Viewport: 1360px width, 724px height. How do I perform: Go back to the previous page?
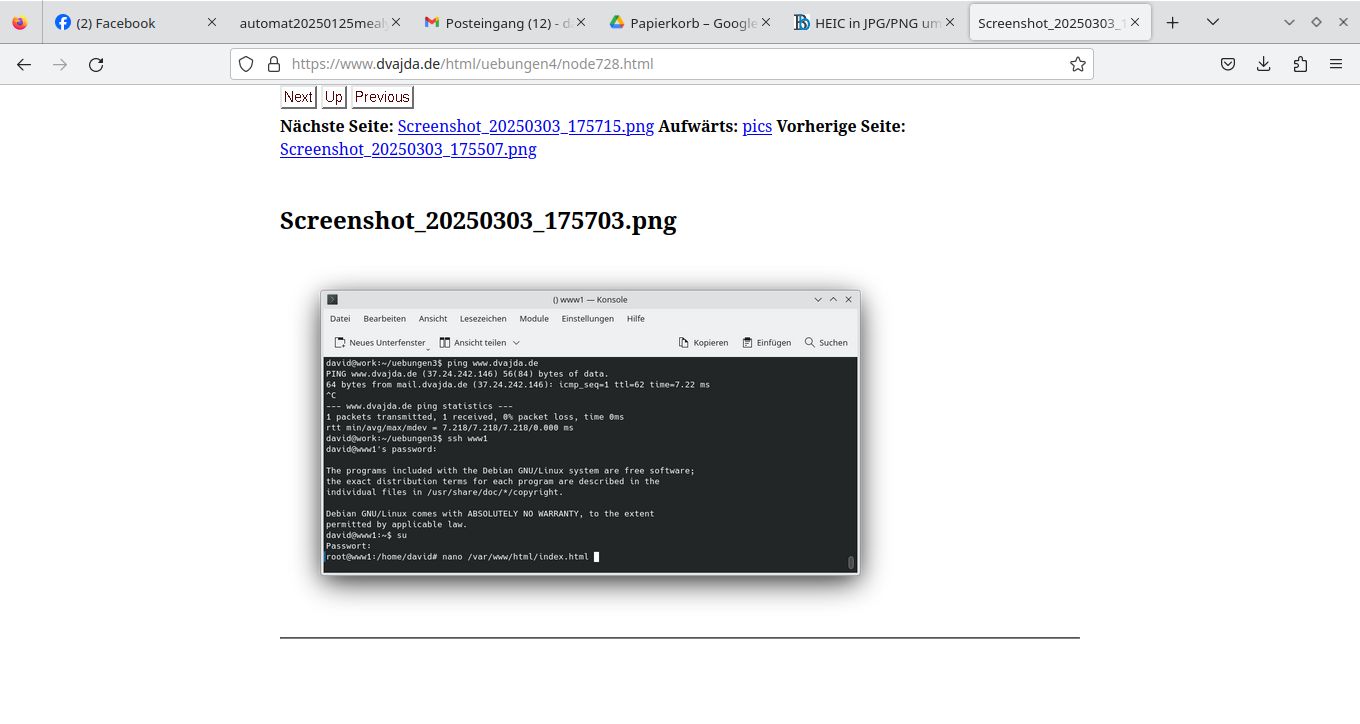pyautogui.click(x=24, y=64)
